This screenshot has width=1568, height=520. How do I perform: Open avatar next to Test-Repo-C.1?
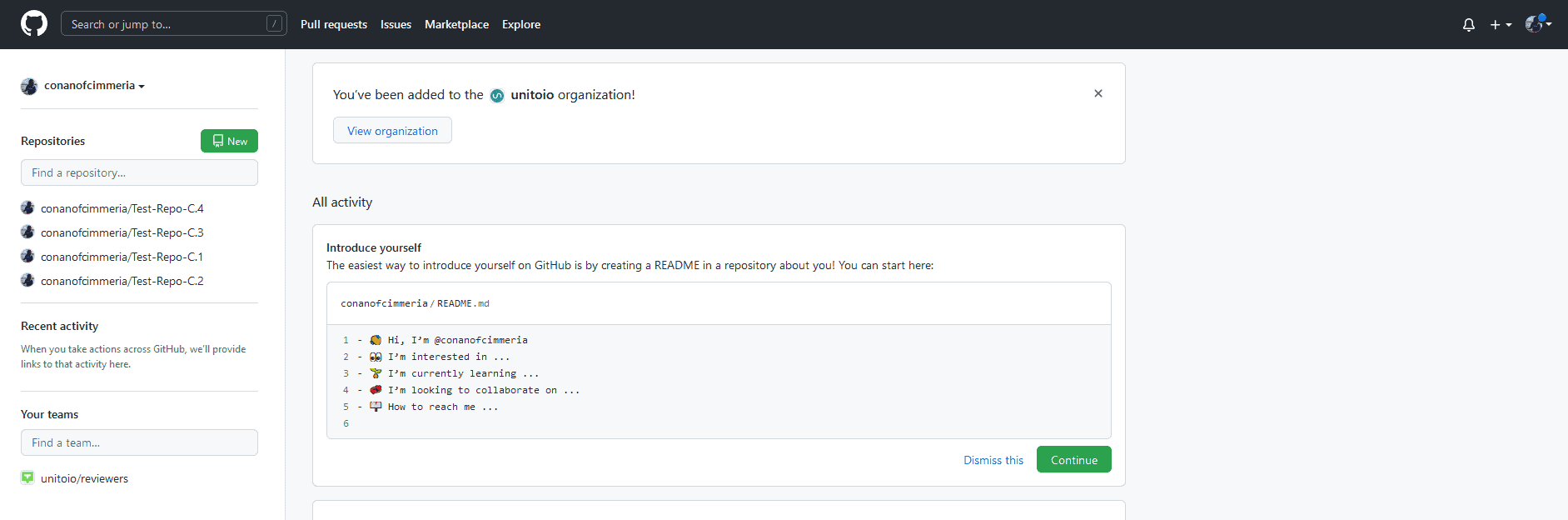click(x=27, y=256)
